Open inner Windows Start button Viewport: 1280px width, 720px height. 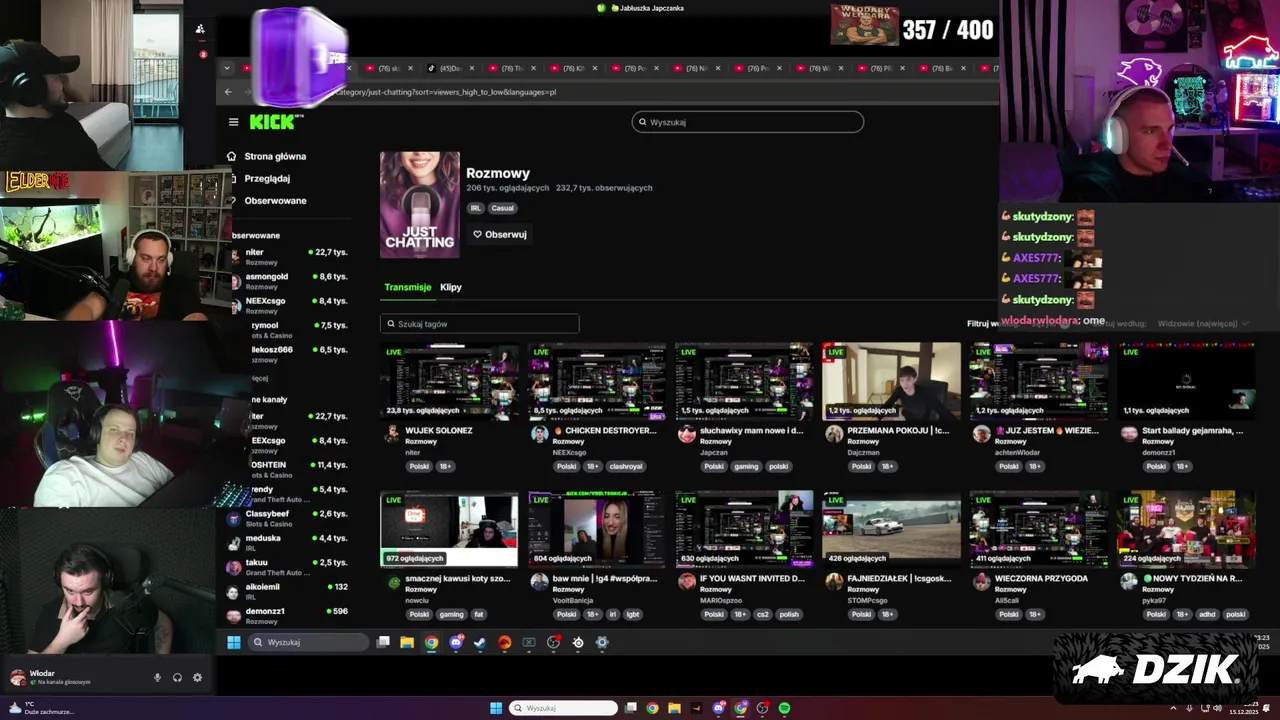pos(234,642)
